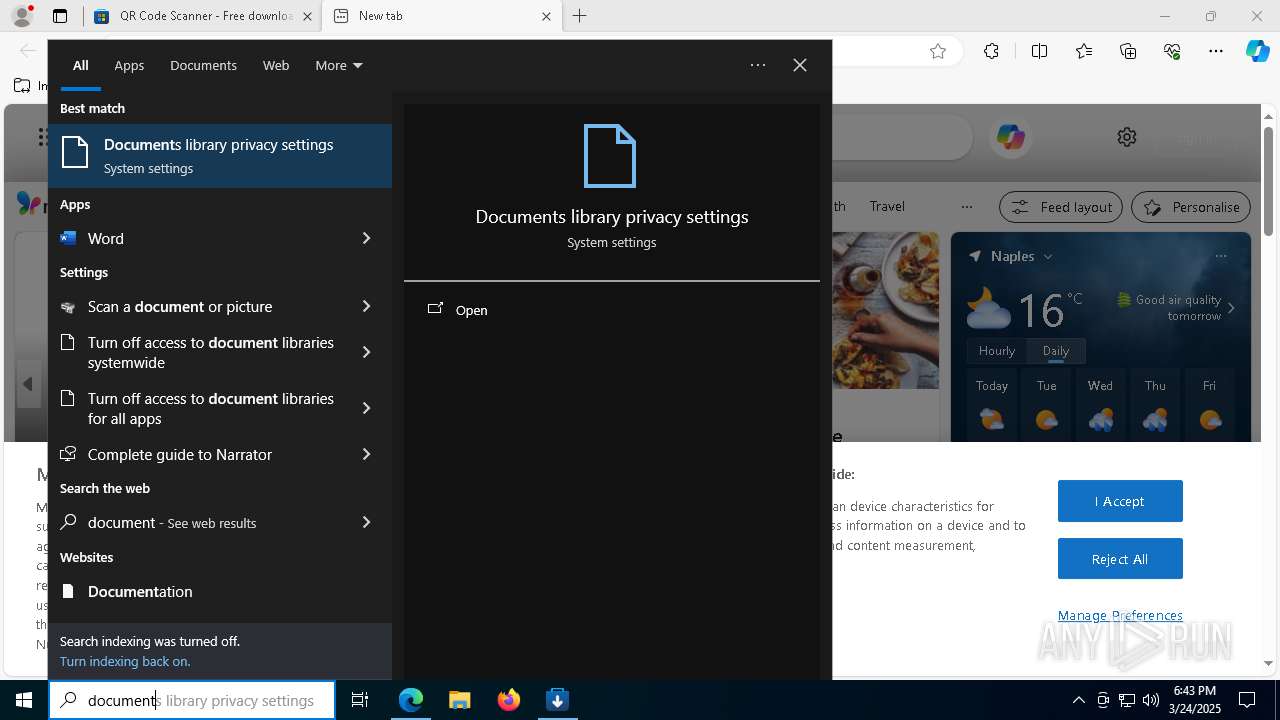The image size is (1280, 720).
Task: Click the network icon in the system tray
Action: [x=1127, y=700]
